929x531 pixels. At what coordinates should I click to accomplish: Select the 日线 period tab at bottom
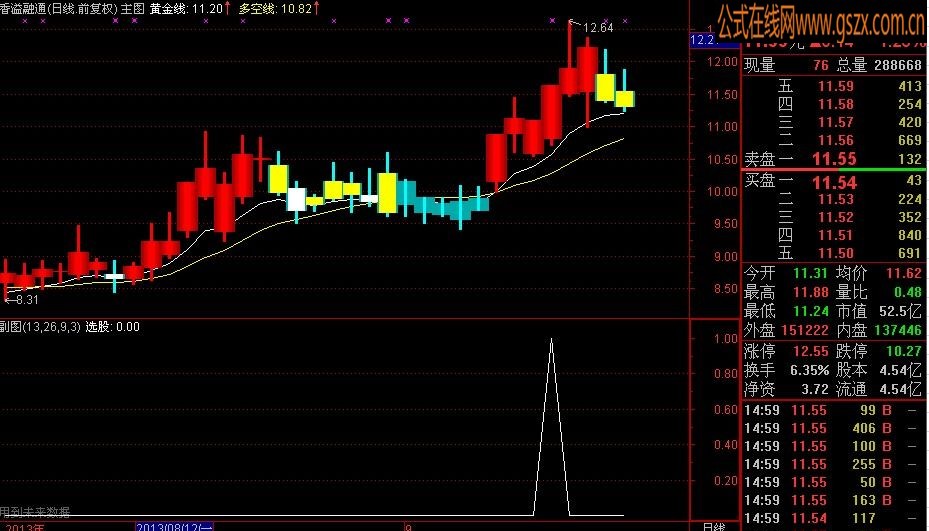click(713, 526)
